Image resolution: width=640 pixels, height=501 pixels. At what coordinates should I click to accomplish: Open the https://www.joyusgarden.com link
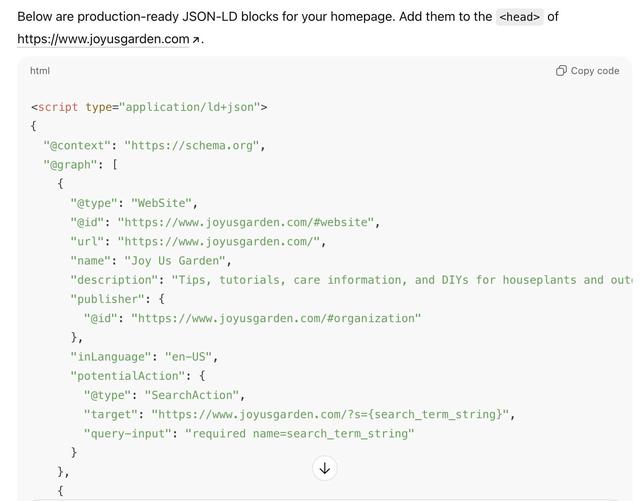point(103,39)
